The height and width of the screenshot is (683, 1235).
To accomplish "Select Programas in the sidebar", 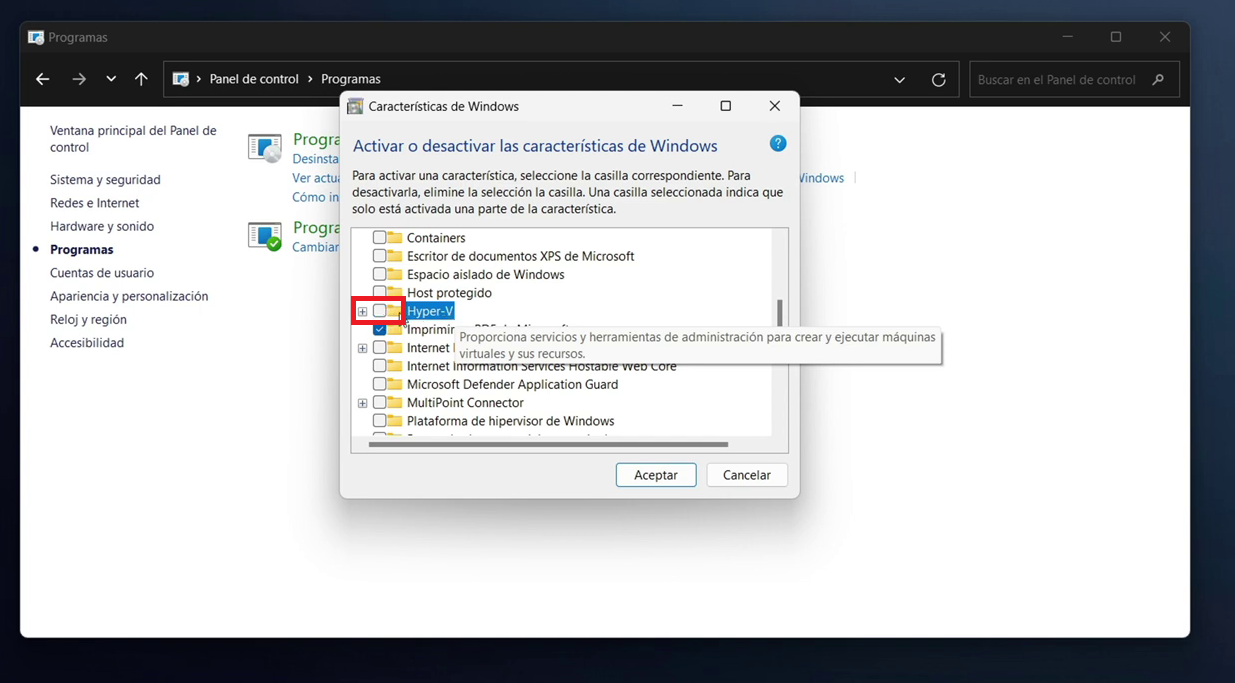I will [82, 250].
